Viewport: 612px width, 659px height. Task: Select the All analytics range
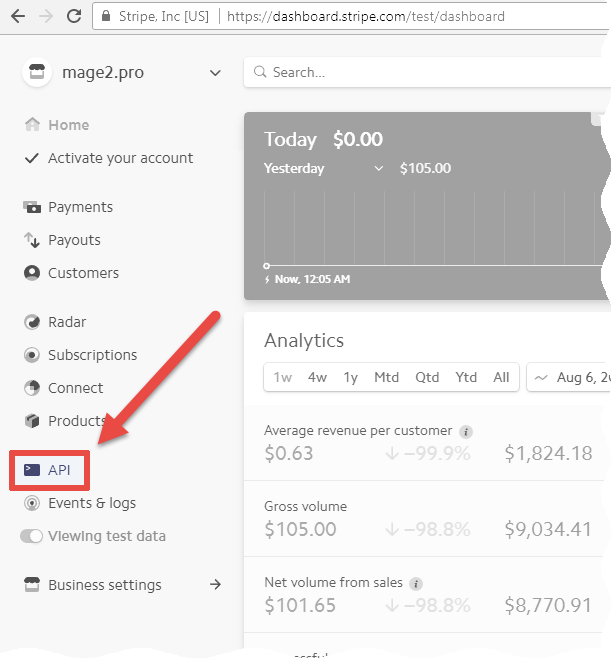click(x=501, y=377)
